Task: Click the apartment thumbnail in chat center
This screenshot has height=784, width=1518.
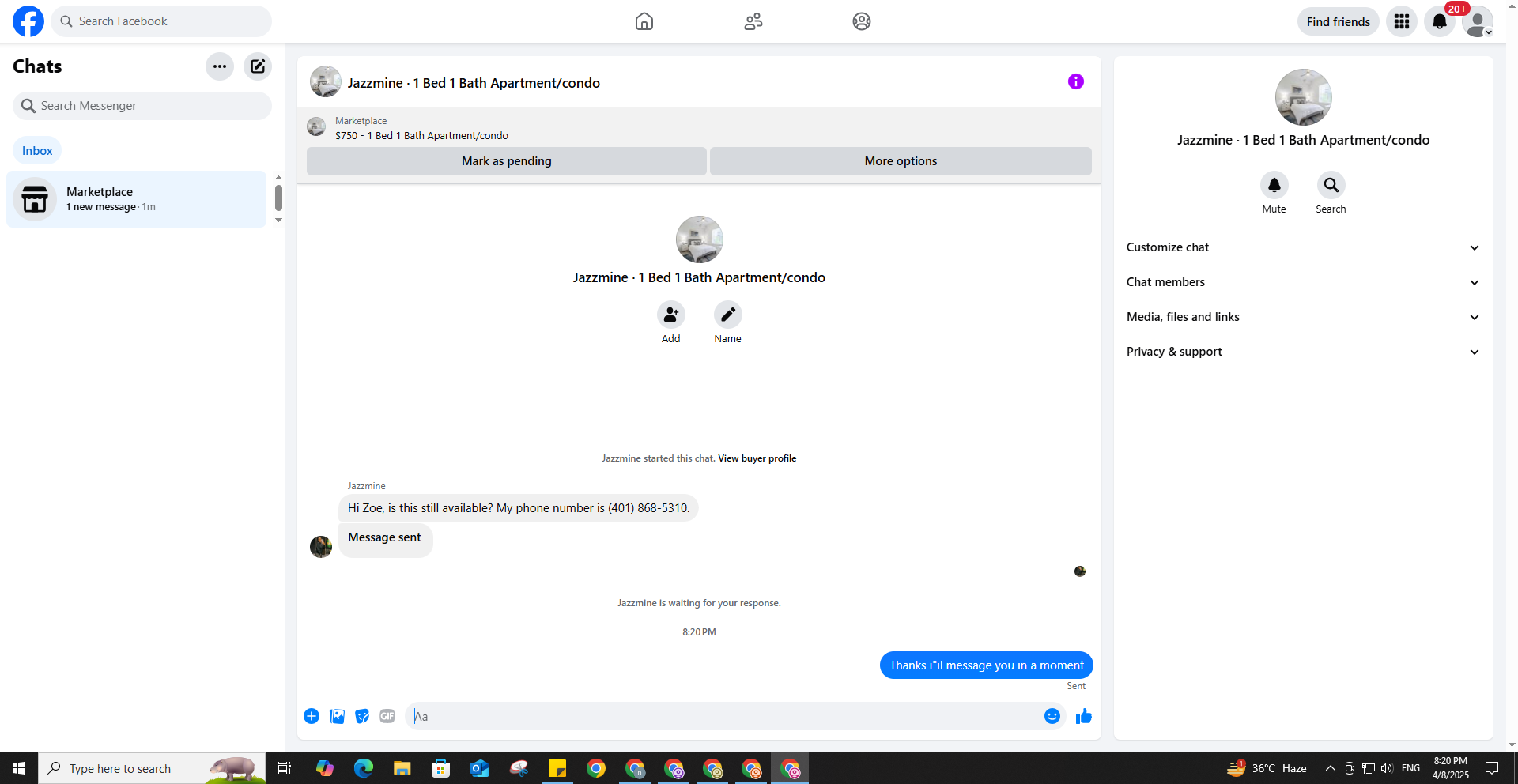Action: pos(699,239)
